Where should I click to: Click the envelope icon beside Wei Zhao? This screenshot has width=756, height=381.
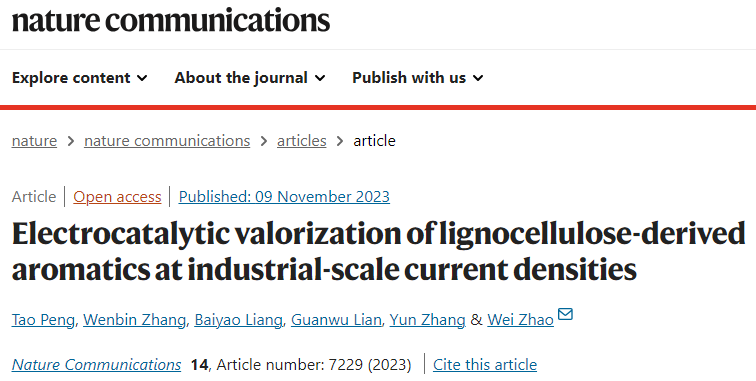565,314
